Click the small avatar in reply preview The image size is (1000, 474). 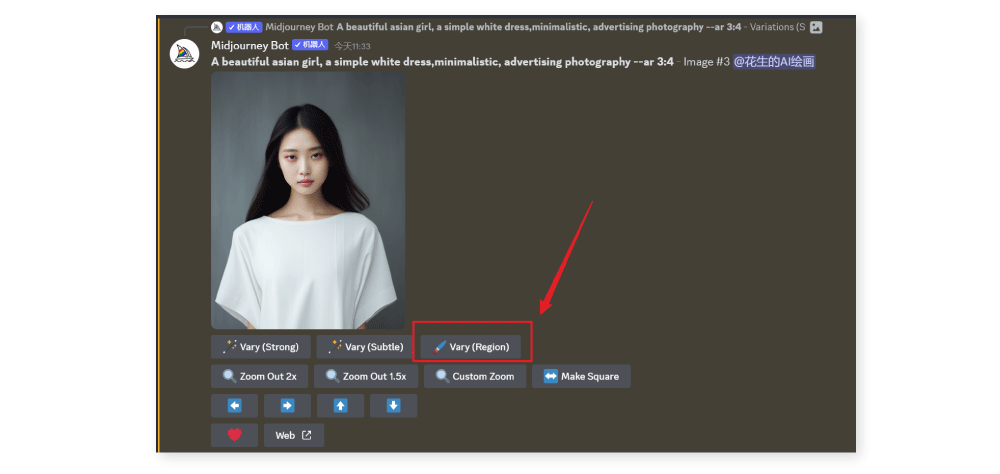coord(216,27)
